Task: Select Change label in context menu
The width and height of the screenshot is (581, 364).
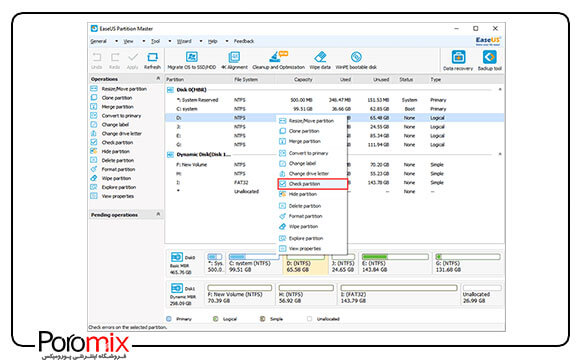Action: (x=312, y=163)
